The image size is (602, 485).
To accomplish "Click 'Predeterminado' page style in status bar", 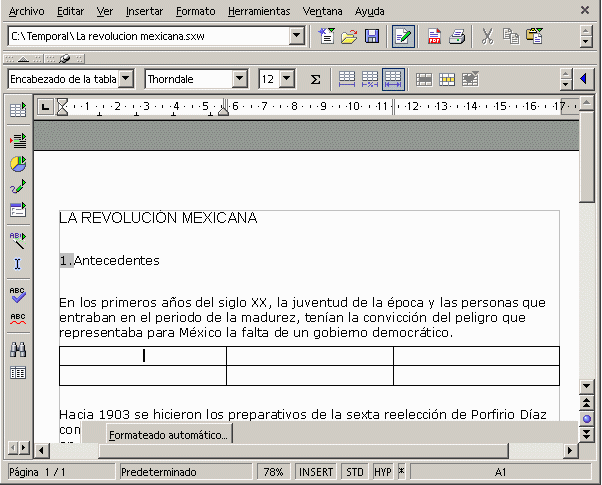I will click(185, 472).
